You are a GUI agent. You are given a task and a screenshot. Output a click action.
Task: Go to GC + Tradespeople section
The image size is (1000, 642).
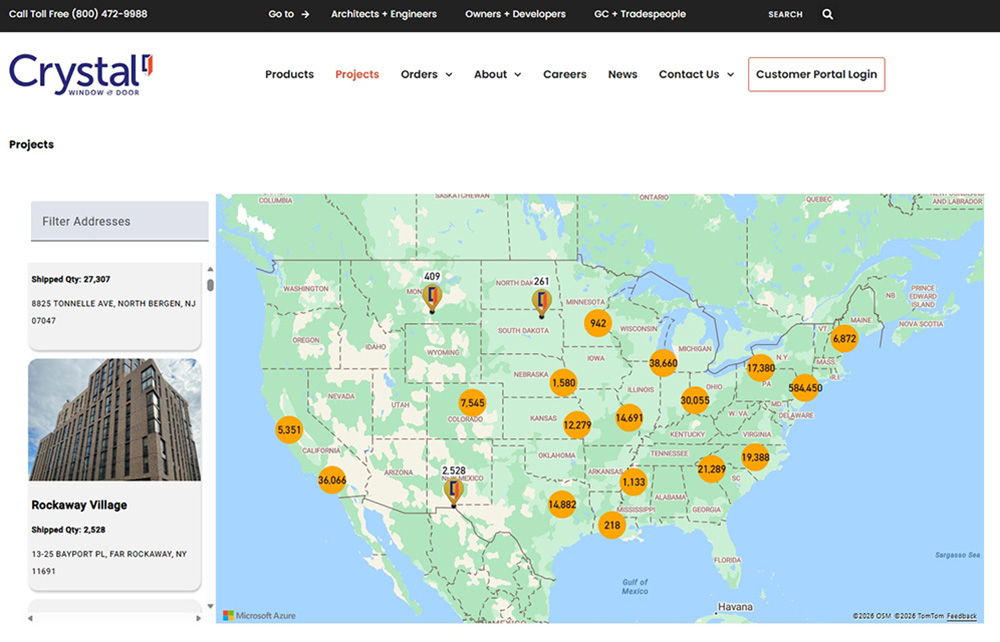[x=640, y=14]
